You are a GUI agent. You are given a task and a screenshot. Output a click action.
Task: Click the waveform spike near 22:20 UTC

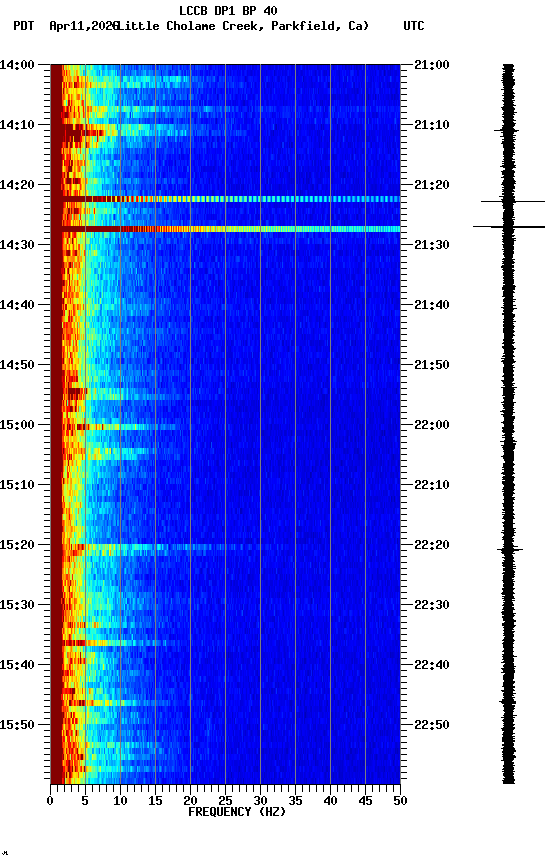coord(510,549)
